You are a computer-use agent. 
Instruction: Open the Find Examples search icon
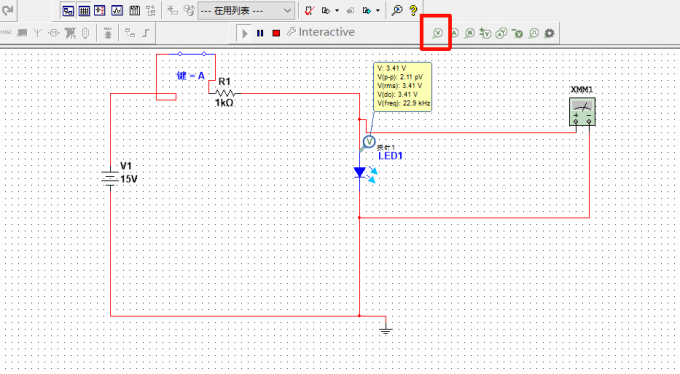pos(396,10)
